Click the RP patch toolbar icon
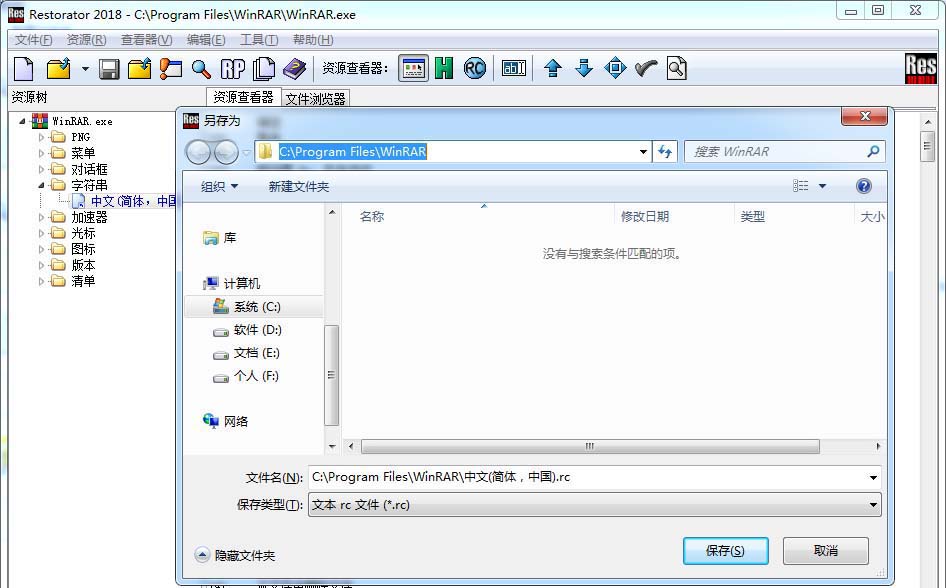 click(233, 68)
